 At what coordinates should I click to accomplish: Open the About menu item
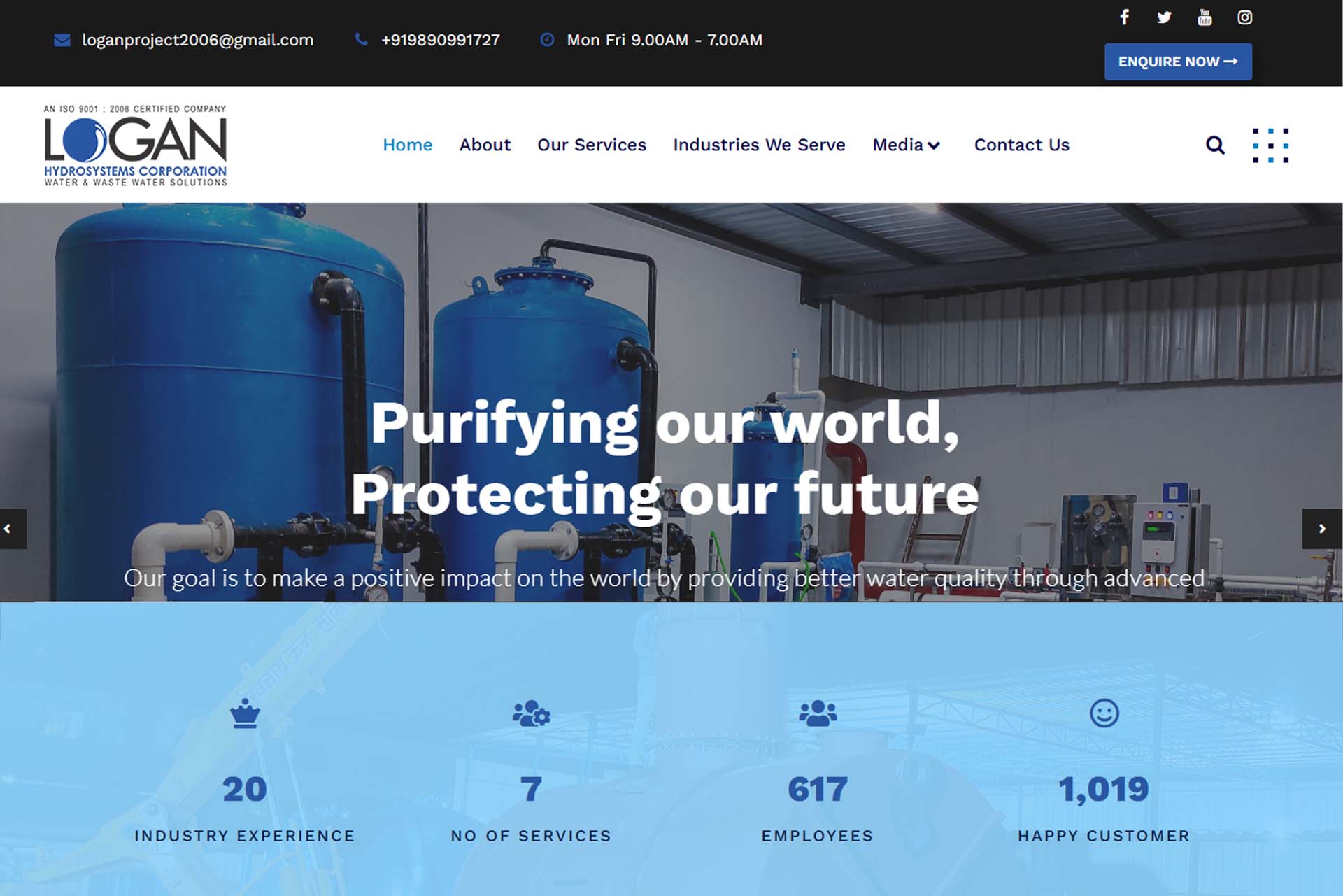485,145
